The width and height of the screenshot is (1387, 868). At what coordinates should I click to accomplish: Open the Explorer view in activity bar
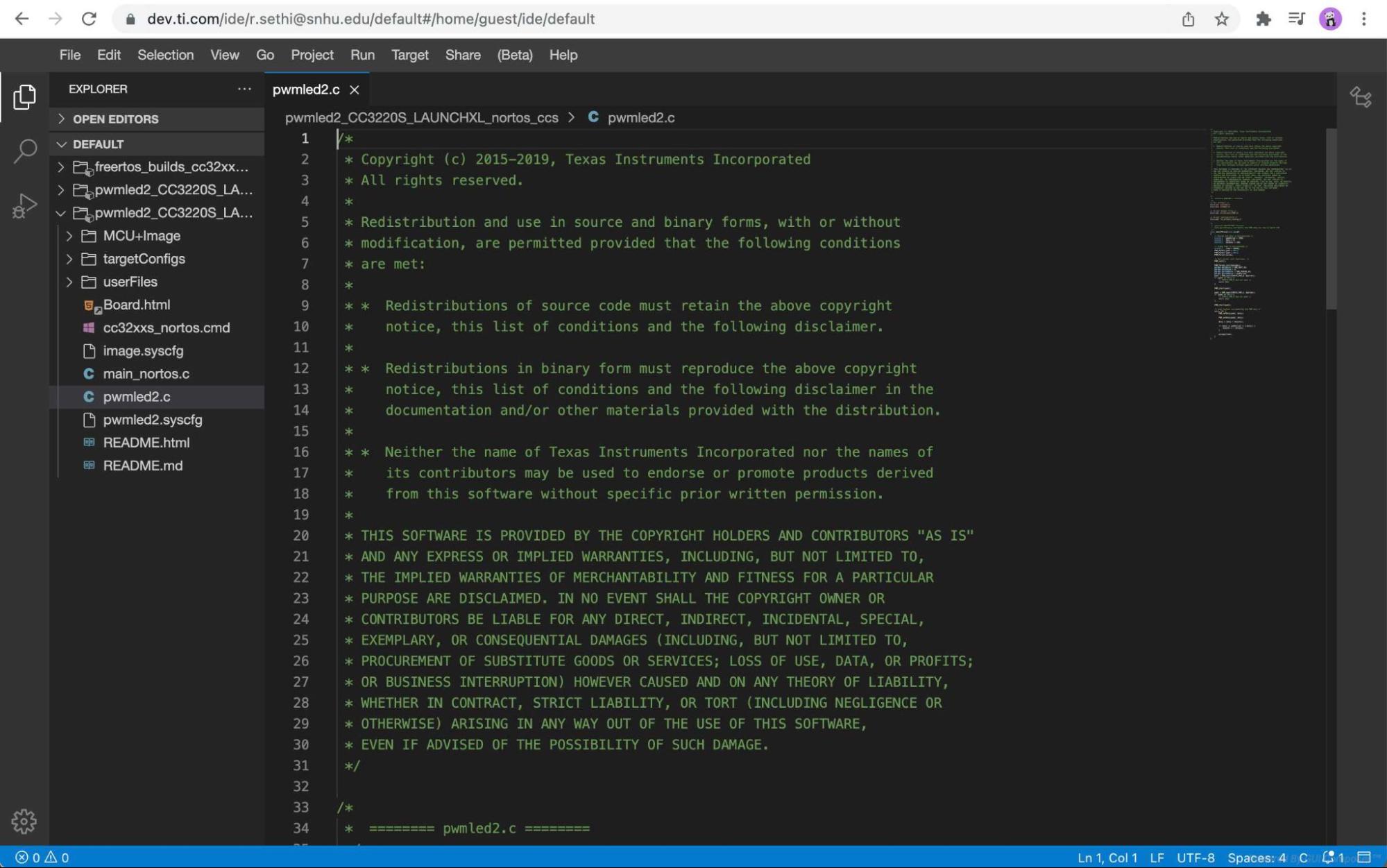pos(24,97)
